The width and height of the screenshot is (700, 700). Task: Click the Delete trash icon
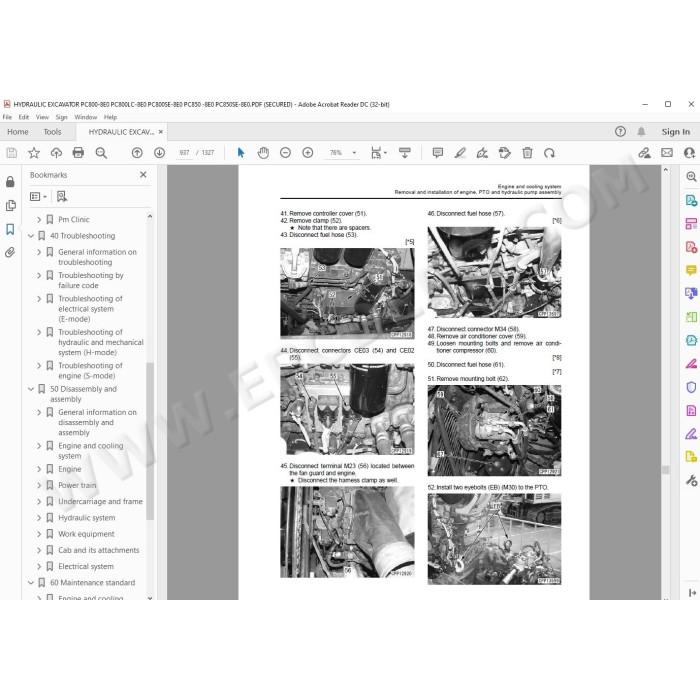[x=527, y=153]
